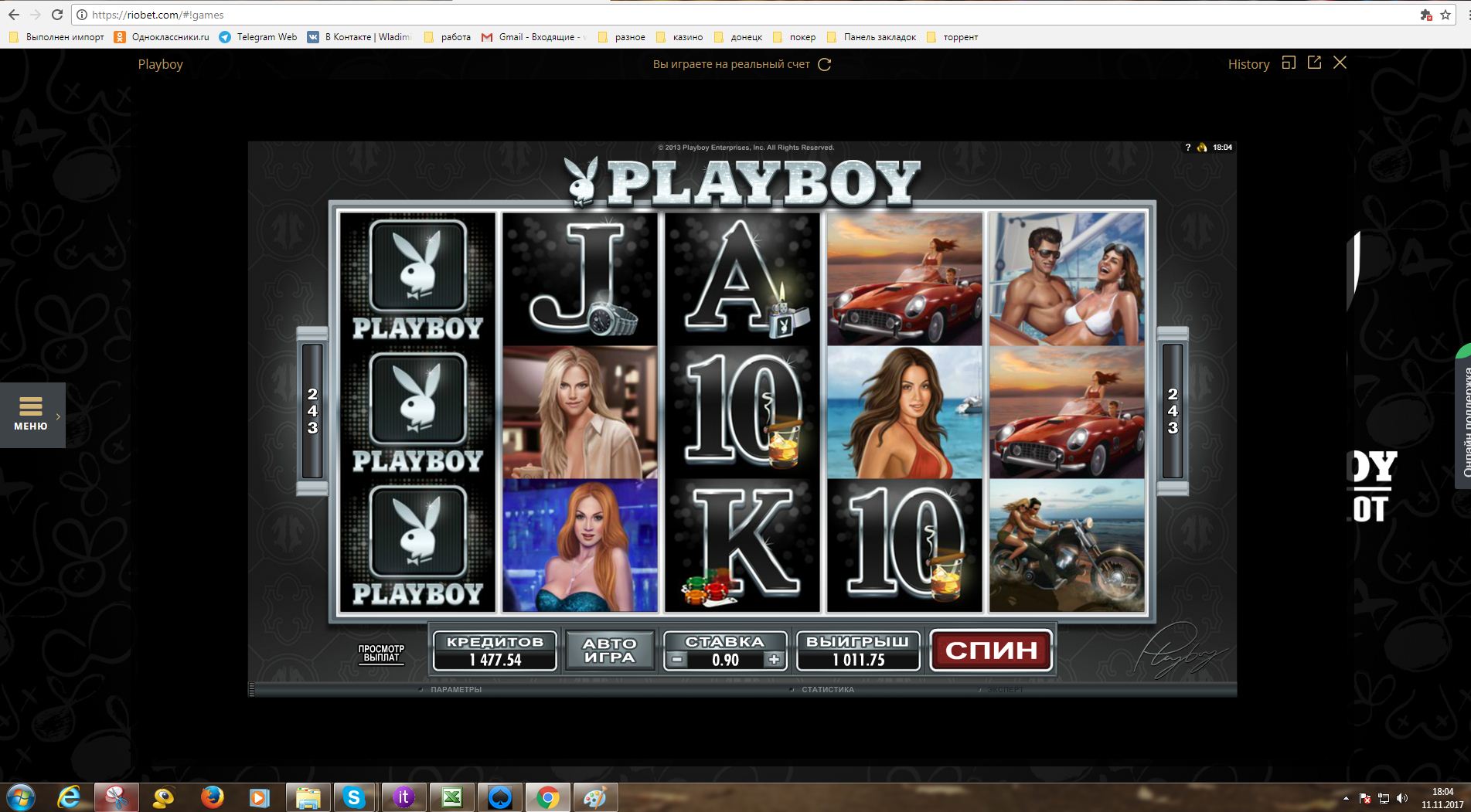Image resolution: width=1471 pixels, height=812 pixels.
Task: Launch Internet Explorer from the taskbar
Action: click(69, 797)
